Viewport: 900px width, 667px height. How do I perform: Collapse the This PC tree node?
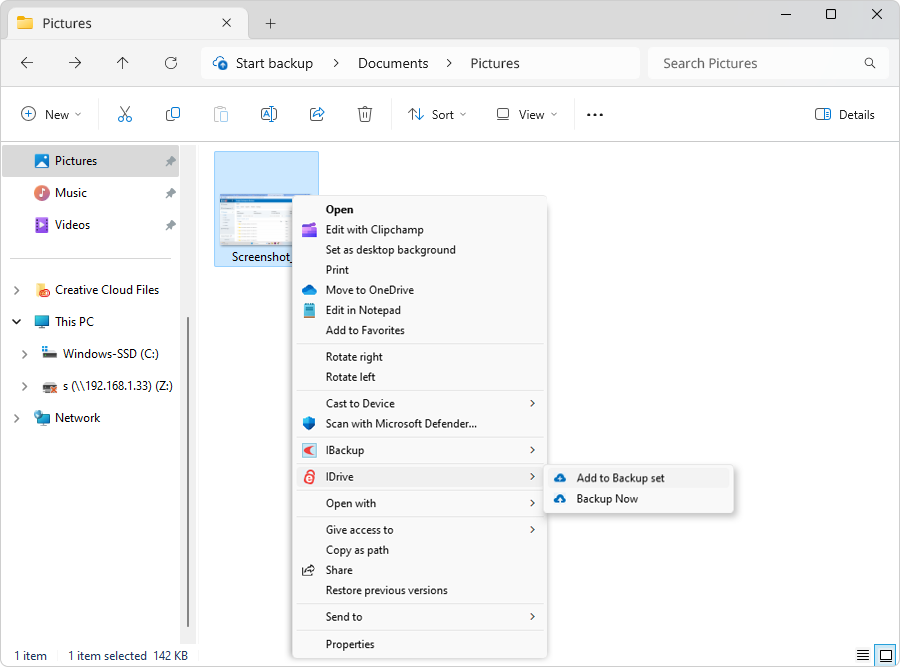point(16,322)
